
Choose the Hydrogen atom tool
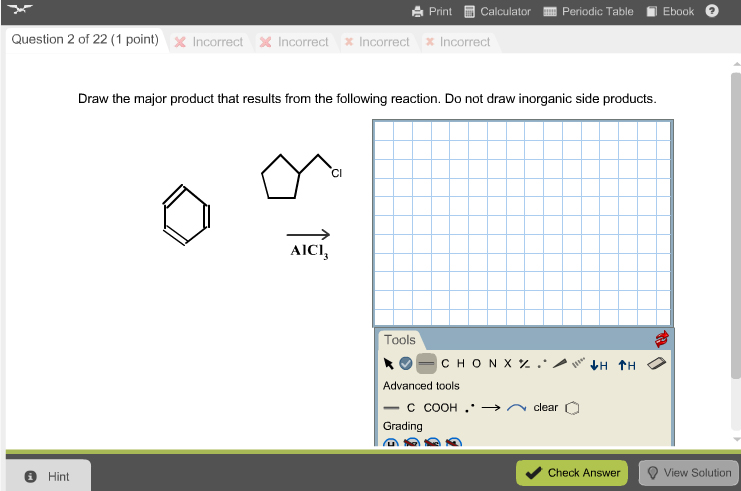tap(461, 363)
